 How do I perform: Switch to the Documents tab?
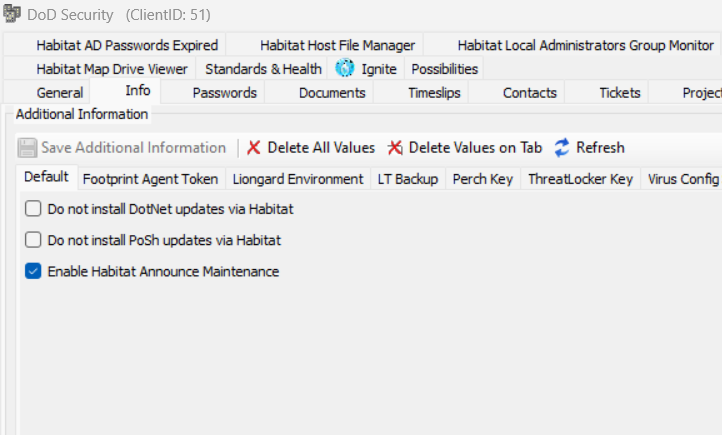pos(332,93)
